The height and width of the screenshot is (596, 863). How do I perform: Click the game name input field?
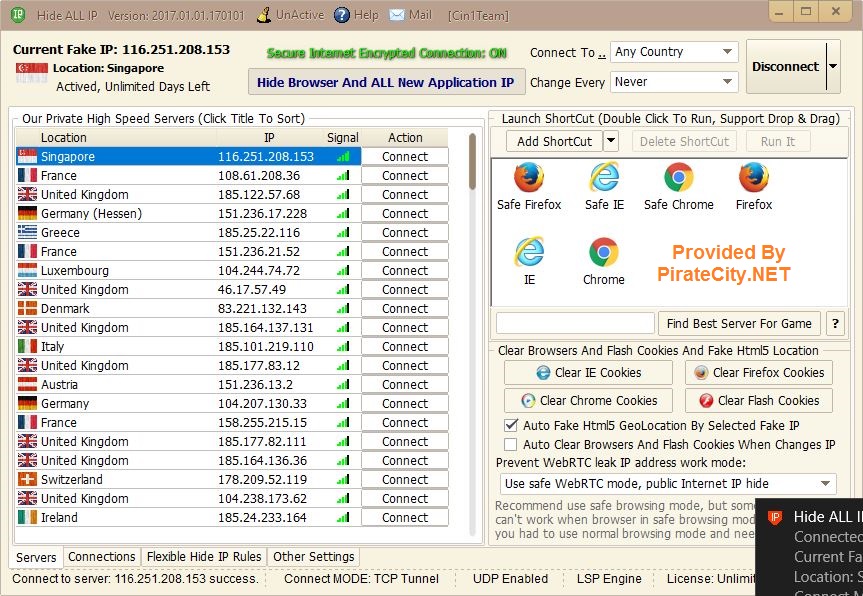[575, 323]
